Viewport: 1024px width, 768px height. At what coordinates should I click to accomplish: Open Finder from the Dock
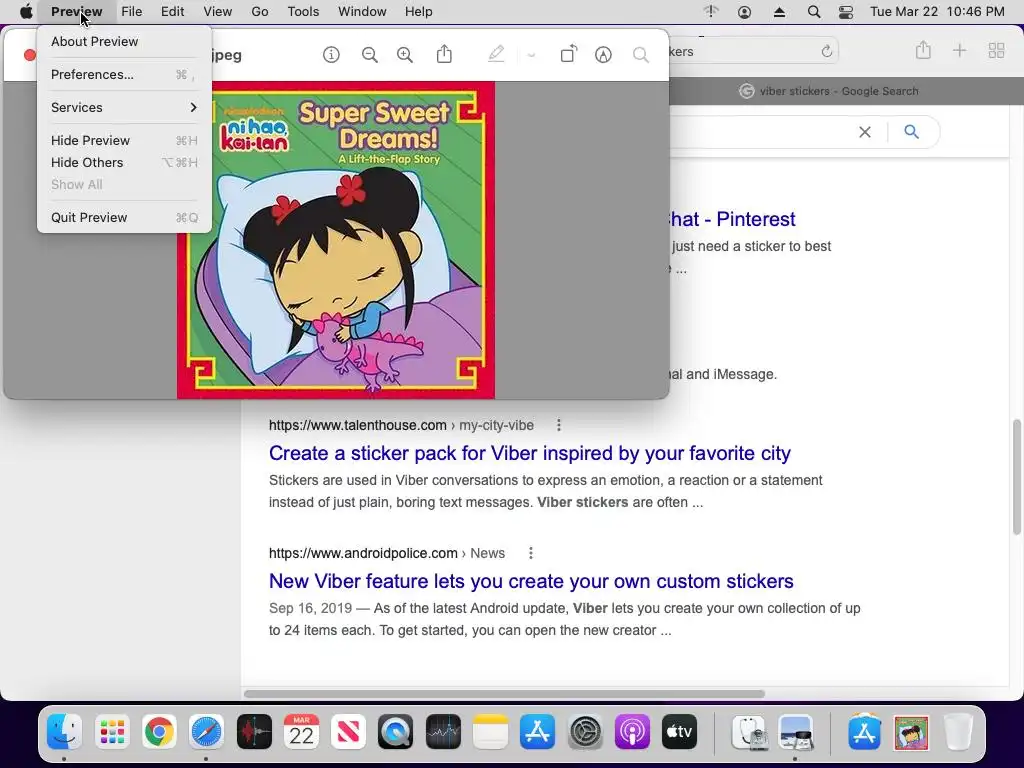tap(64, 731)
